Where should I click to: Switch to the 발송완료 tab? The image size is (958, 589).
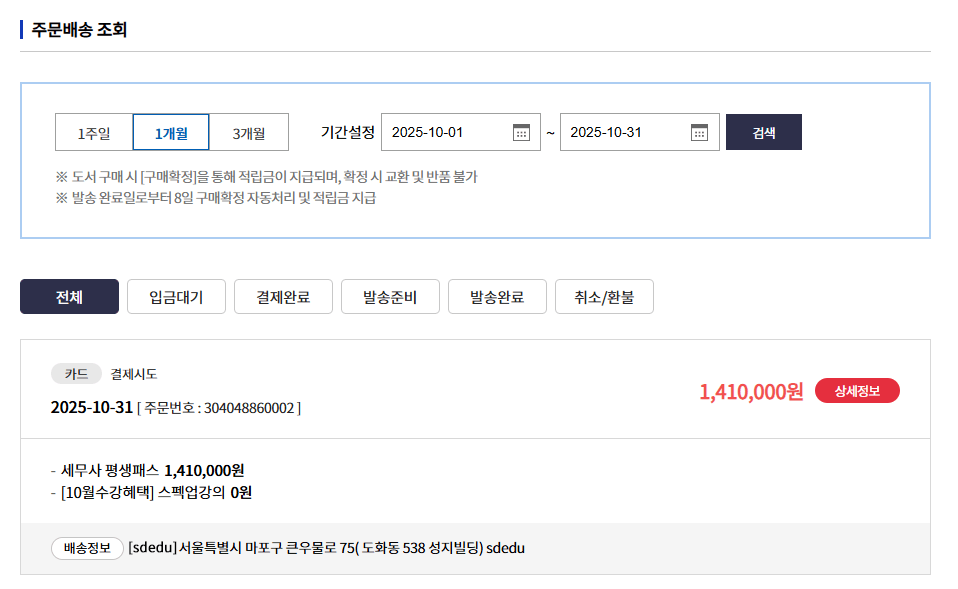click(x=497, y=297)
